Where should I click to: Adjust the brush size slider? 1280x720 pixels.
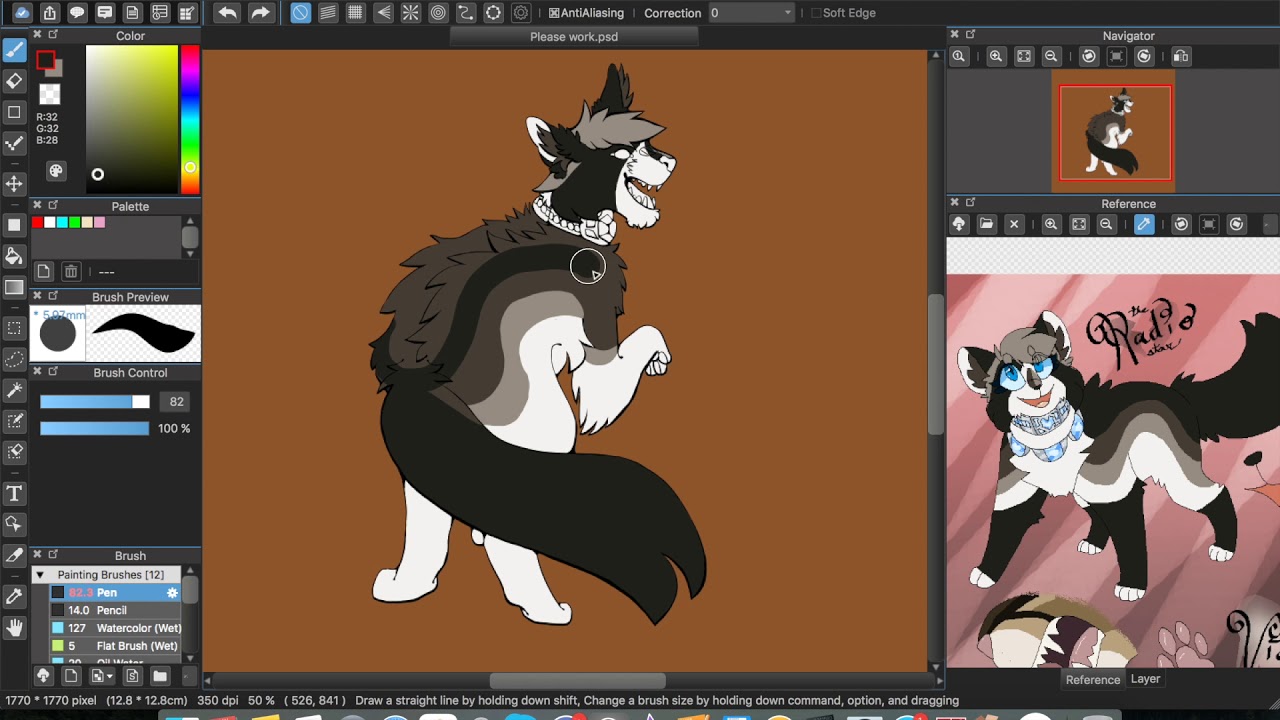coord(95,401)
